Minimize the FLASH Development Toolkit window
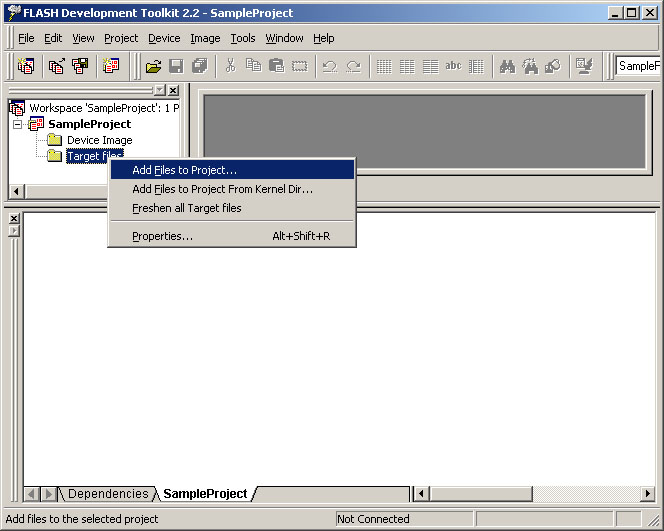 [615, 13]
